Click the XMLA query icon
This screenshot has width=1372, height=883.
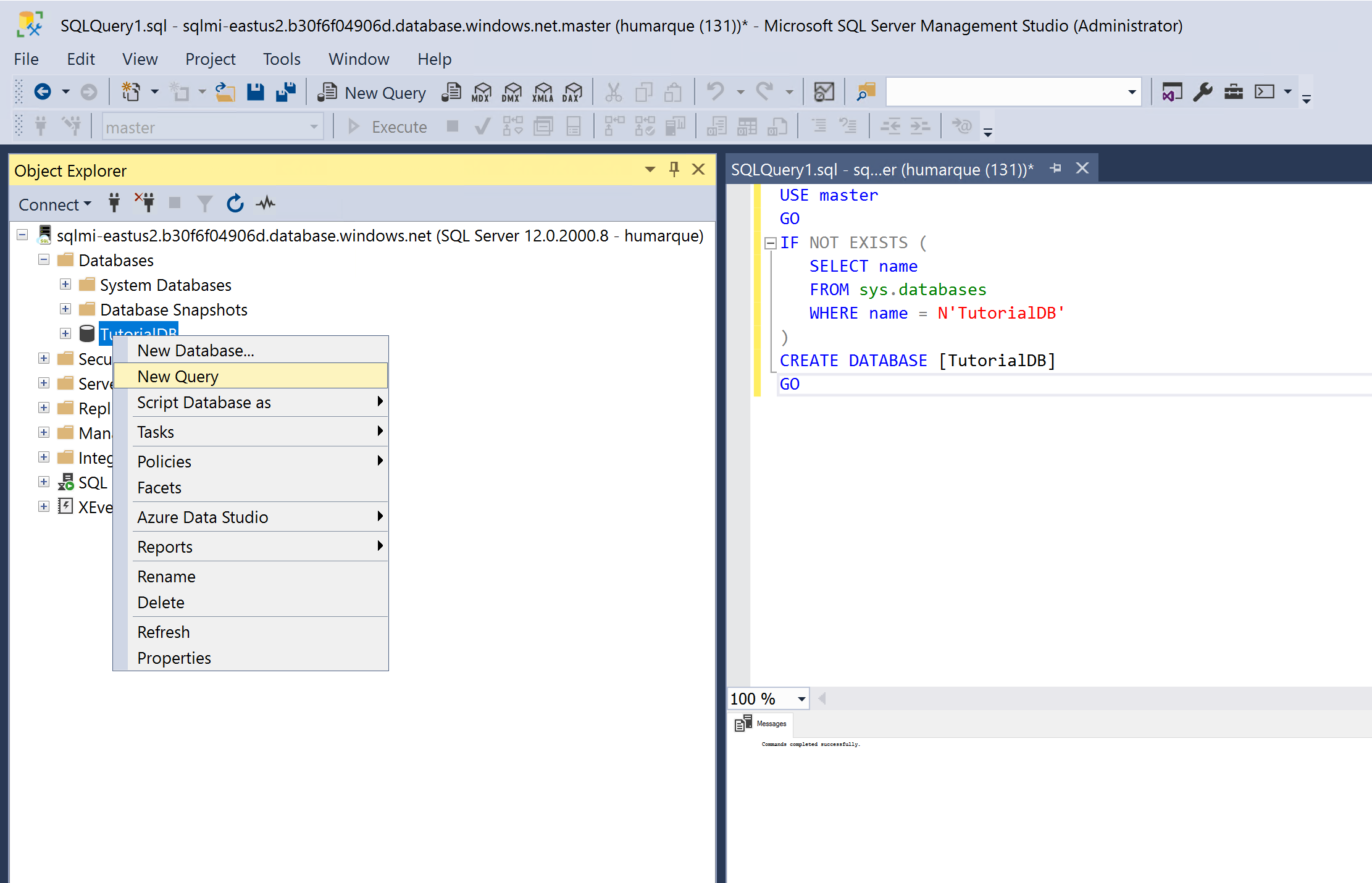tap(543, 92)
